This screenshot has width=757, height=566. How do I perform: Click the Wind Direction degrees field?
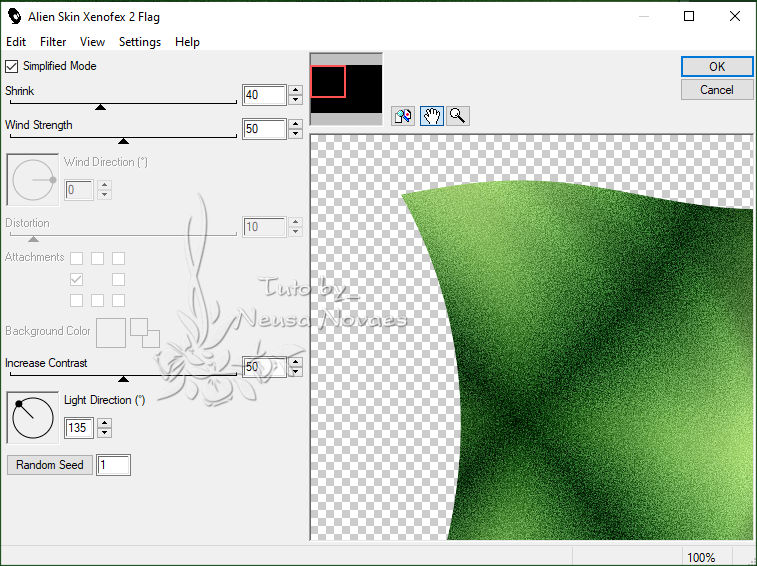pyautogui.click(x=79, y=190)
